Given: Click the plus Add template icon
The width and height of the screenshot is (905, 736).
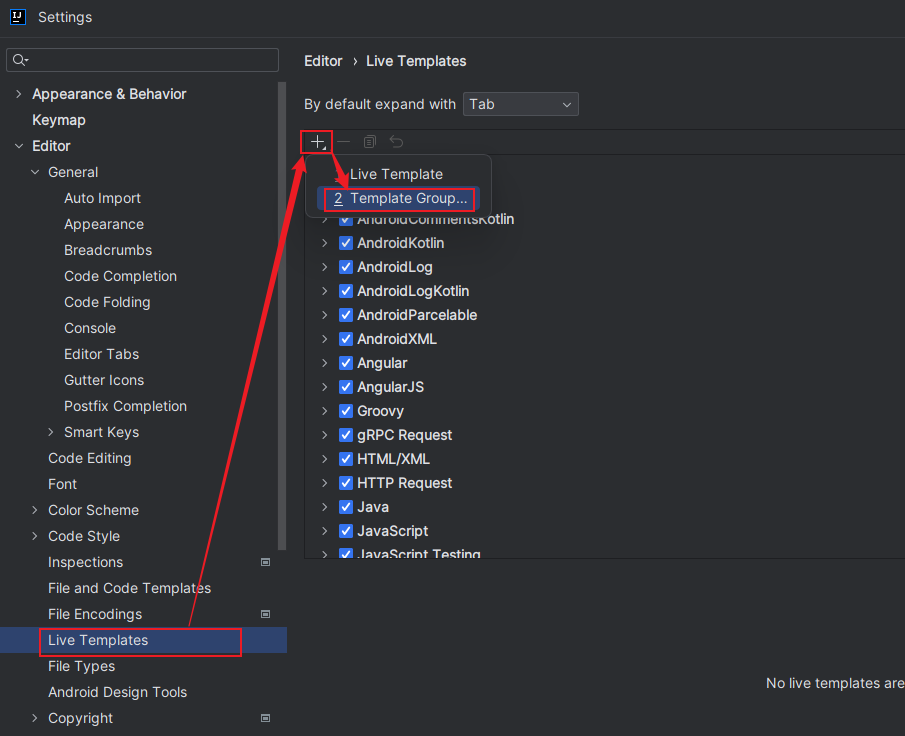Looking at the screenshot, I should pos(317,142).
